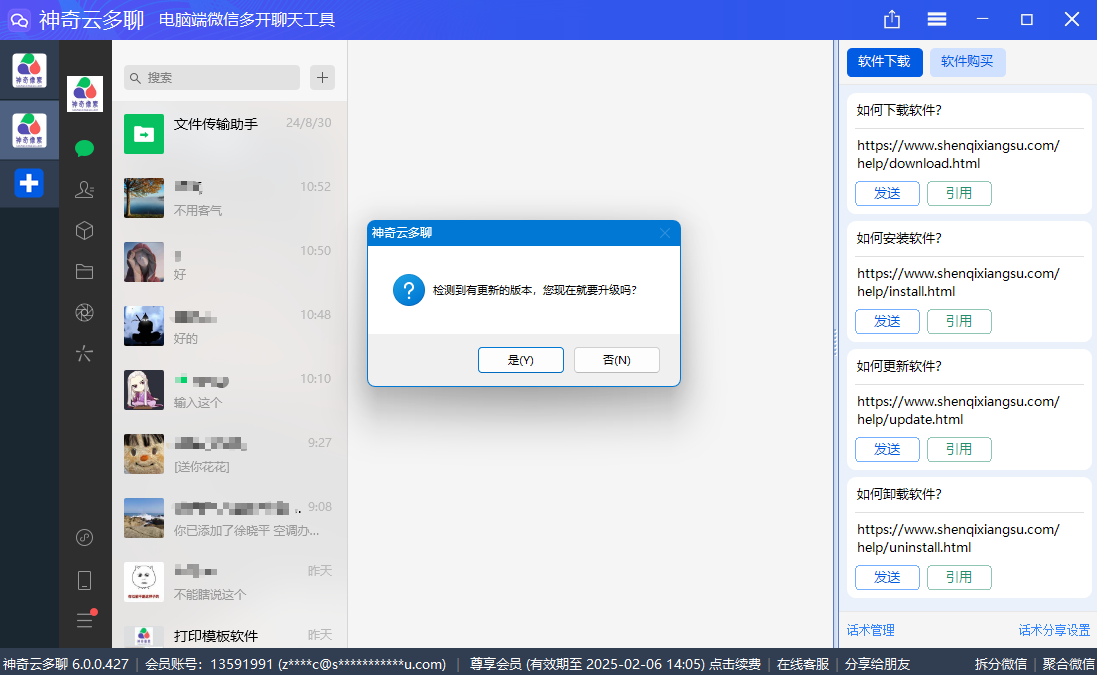Click the share/export icon in the title bar

click(890, 18)
